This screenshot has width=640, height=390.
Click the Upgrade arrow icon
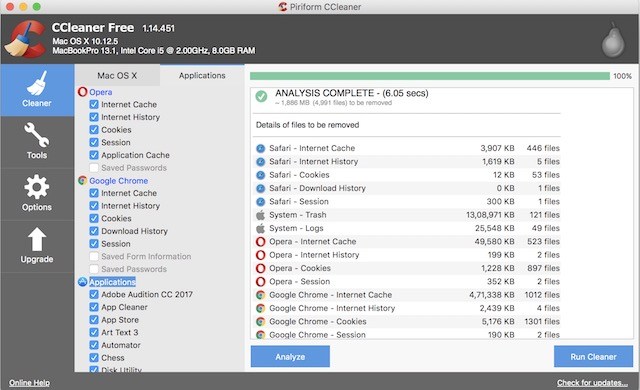tap(37, 239)
